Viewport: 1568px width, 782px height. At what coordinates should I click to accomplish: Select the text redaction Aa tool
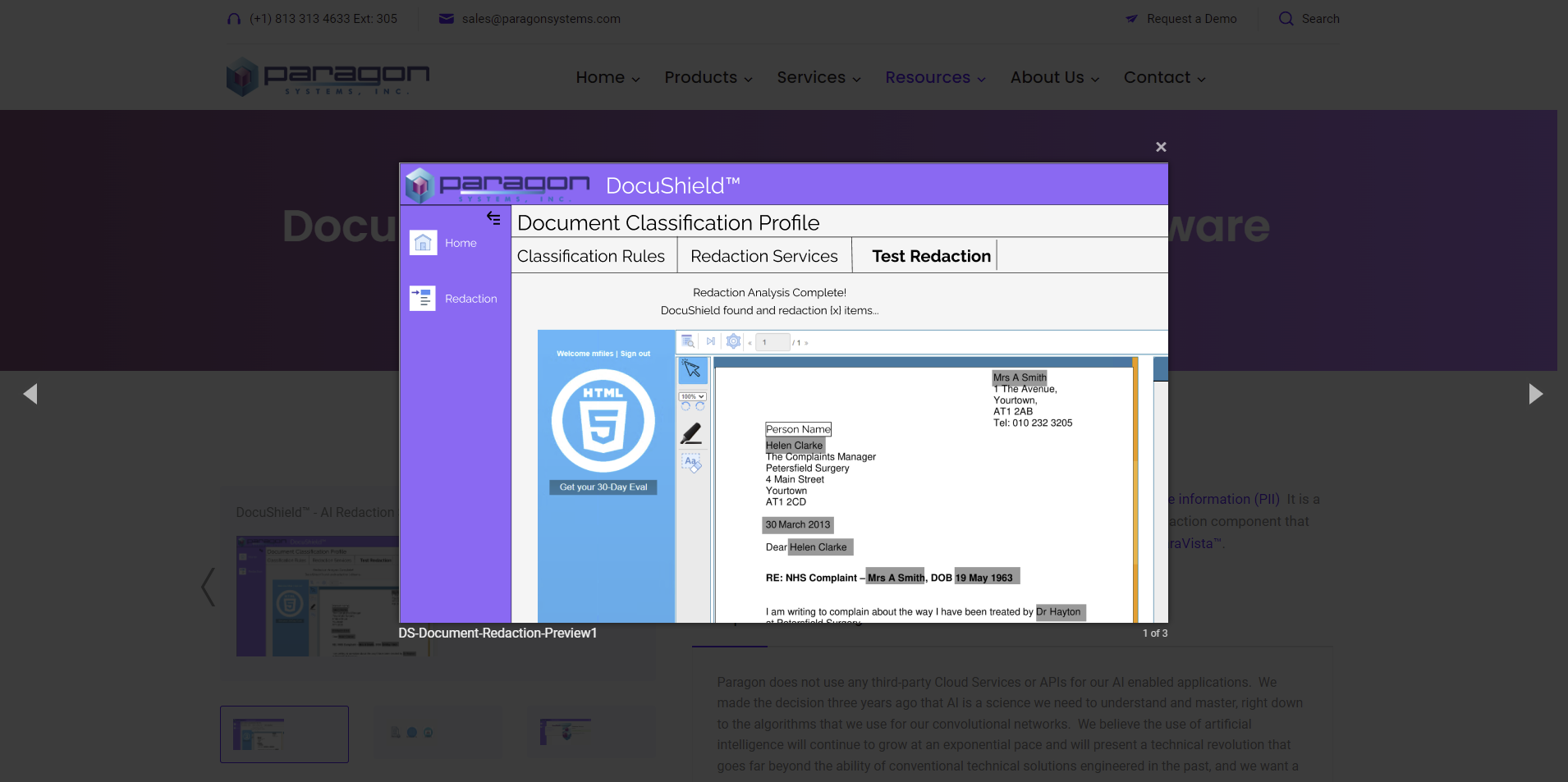tap(690, 461)
